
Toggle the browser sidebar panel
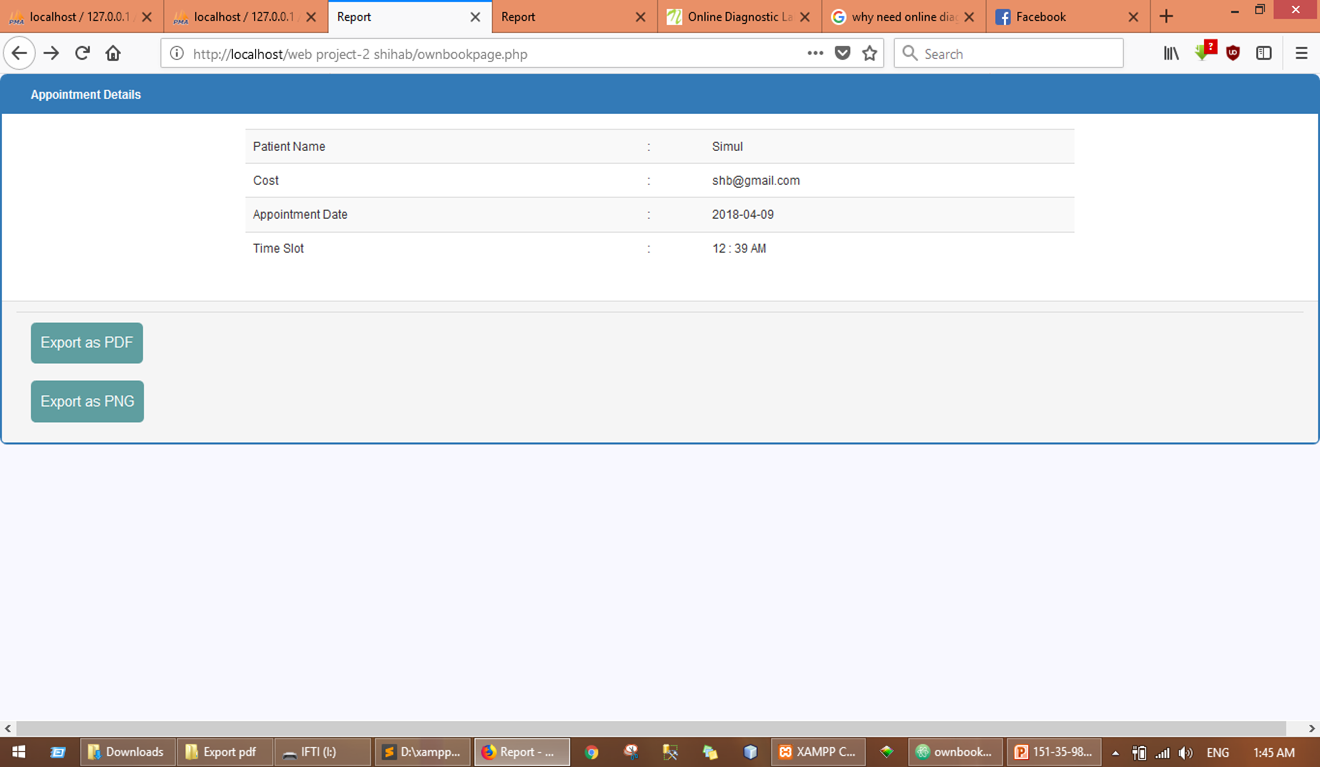pos(1263,52)
